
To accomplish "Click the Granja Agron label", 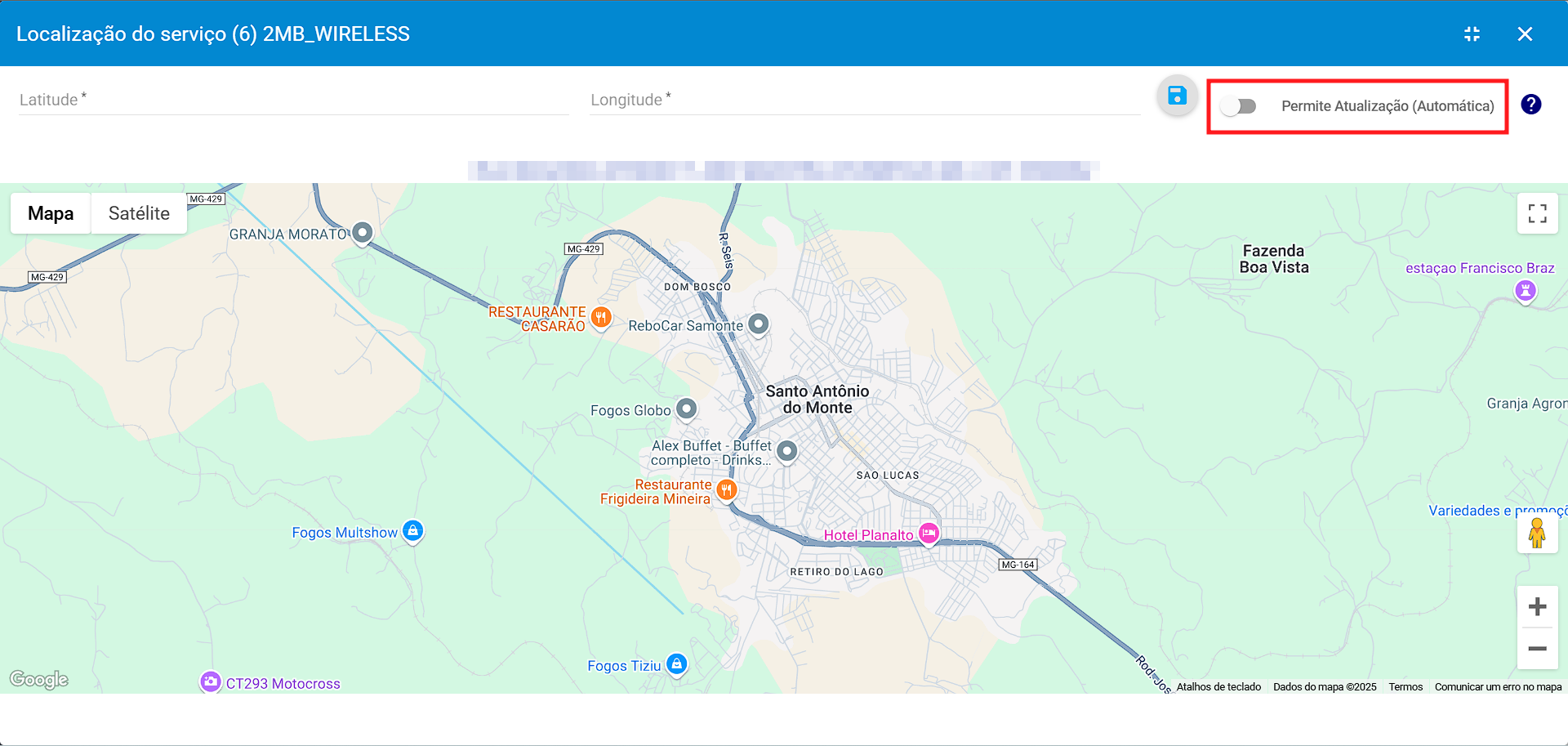I will tap(1526, 404).
